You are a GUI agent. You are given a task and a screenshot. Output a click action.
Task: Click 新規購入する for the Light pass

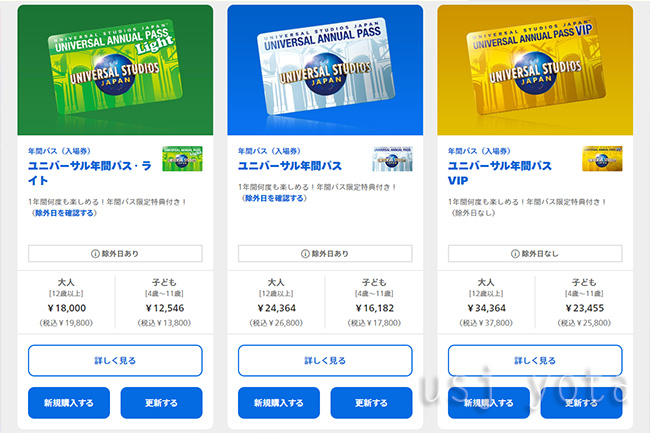(x=69, y=403)
